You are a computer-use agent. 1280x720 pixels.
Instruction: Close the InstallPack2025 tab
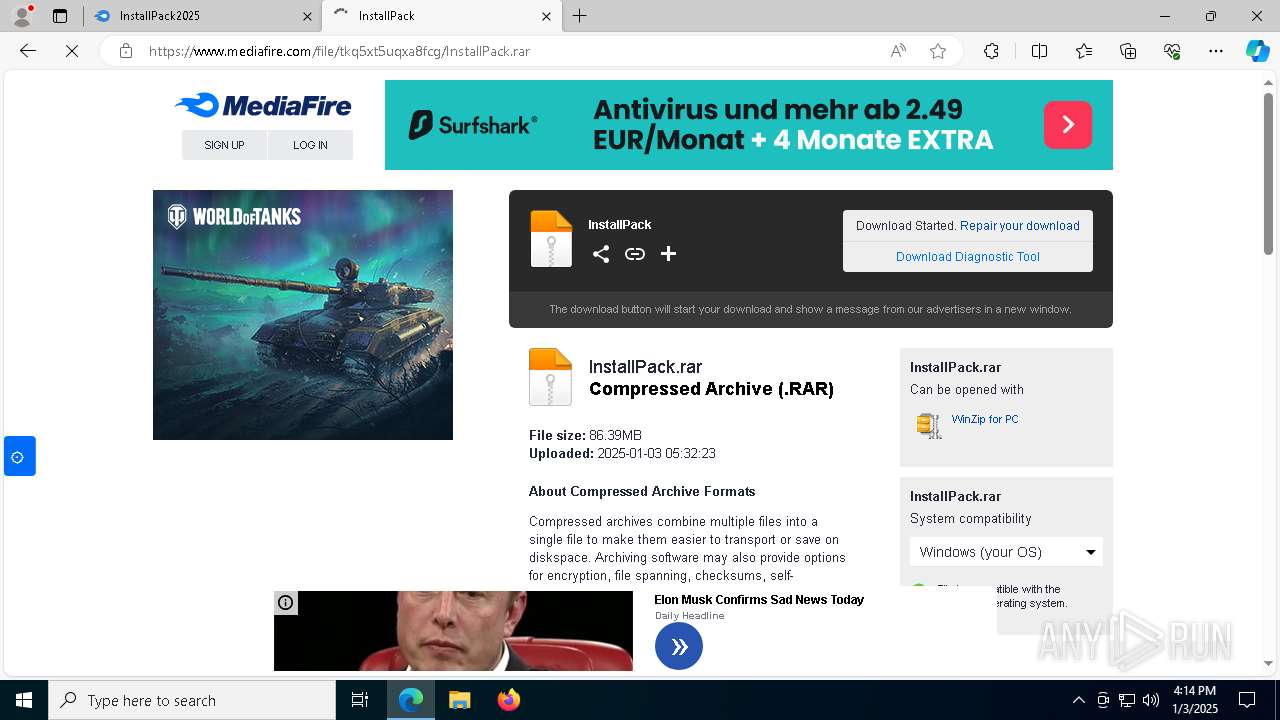pos(307,16)
